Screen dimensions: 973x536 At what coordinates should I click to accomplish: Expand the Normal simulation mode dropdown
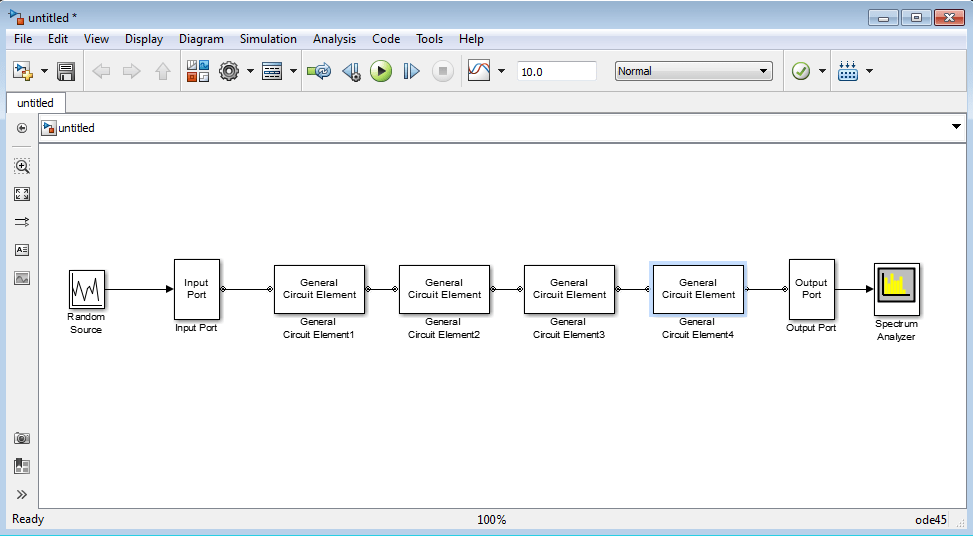pos(694,71)
